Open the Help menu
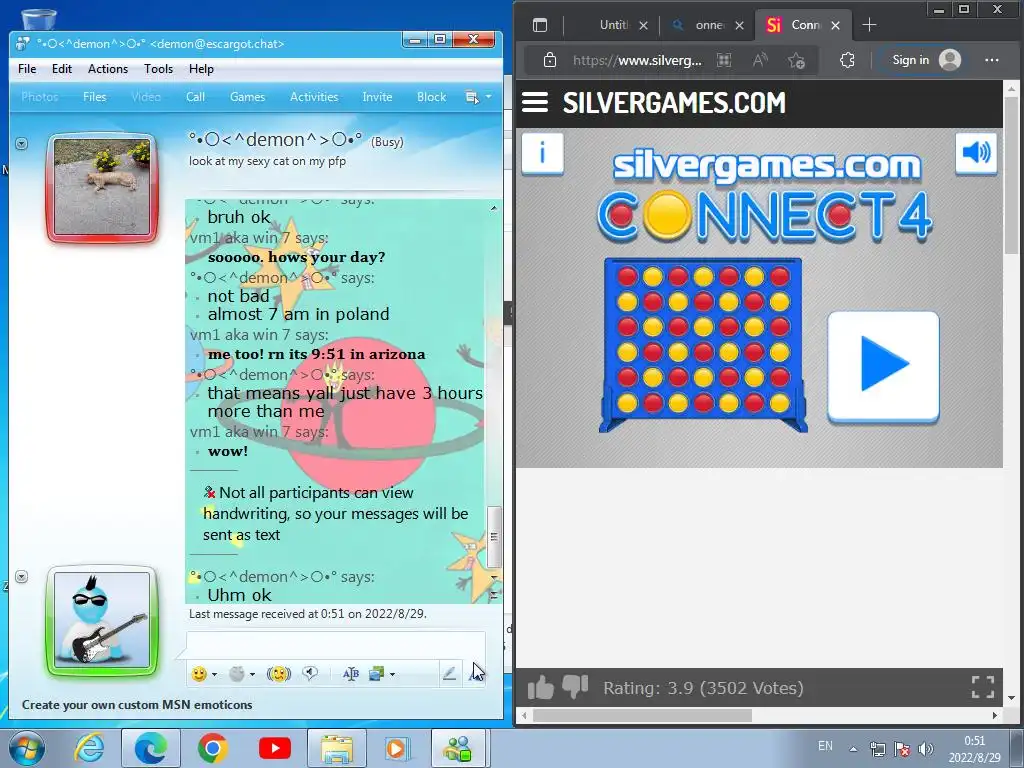The height and width of the screenshot is (768, 1024). point(201,69)
